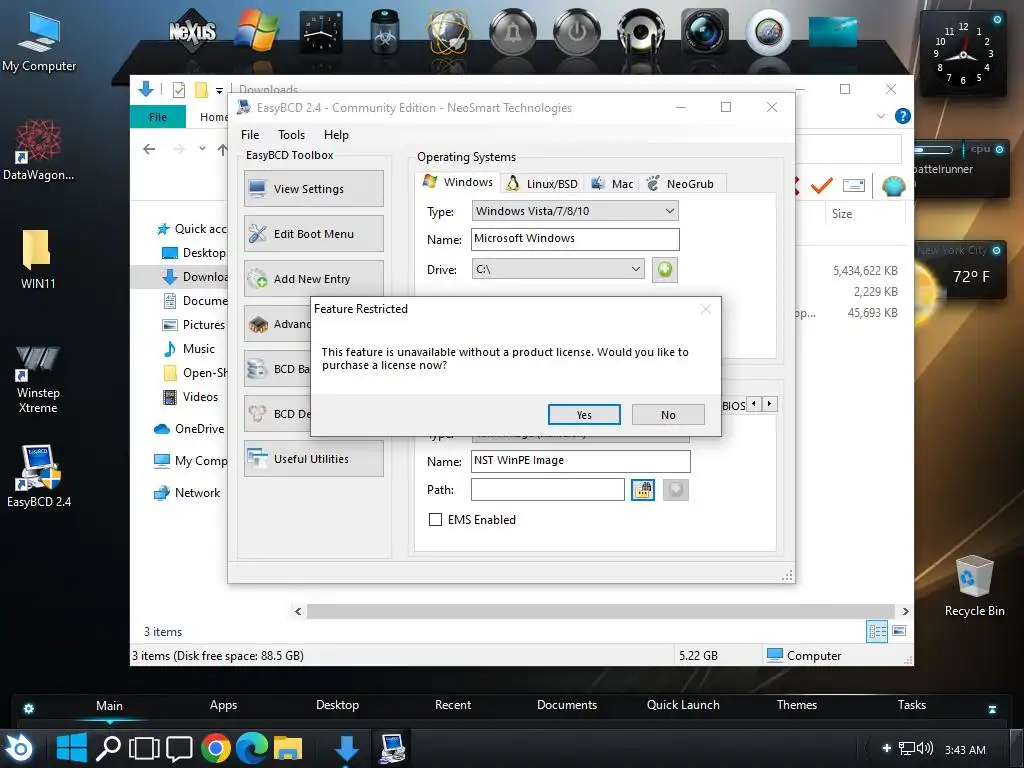Click globe icon in top dock
Viewport: 1024px width, 768px height.
448,31
